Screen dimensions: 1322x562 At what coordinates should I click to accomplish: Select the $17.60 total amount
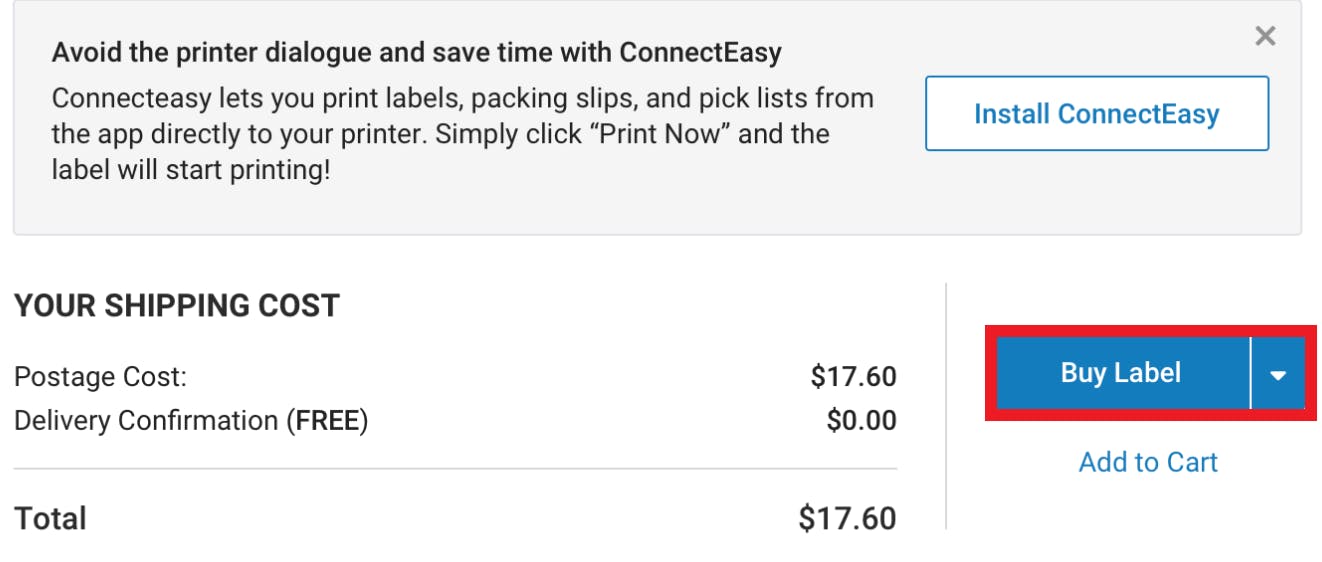(847, 519)
